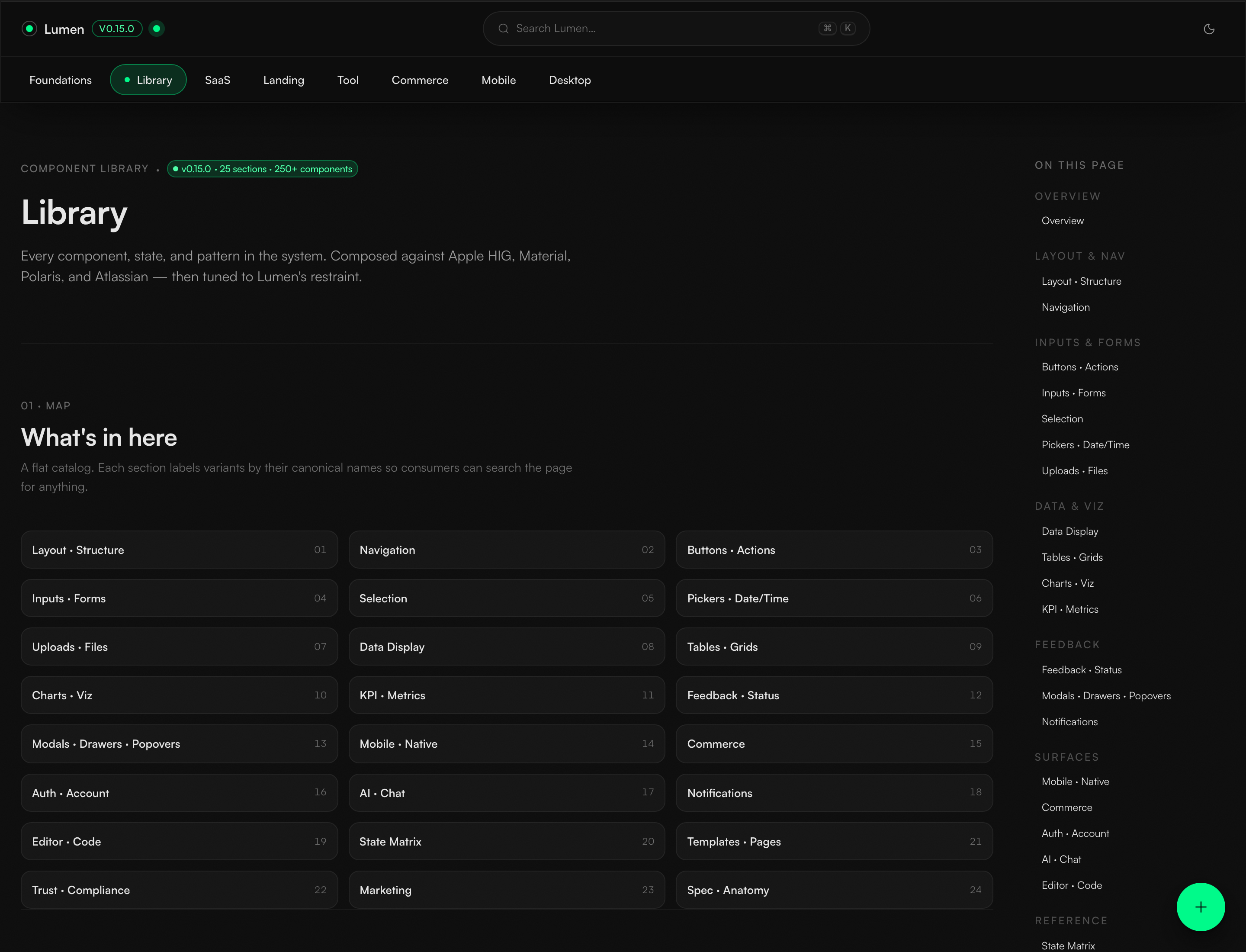Jump to Mobile · Native in sidebar outline
1246x952 pixels.
(x=1075, y=782)
